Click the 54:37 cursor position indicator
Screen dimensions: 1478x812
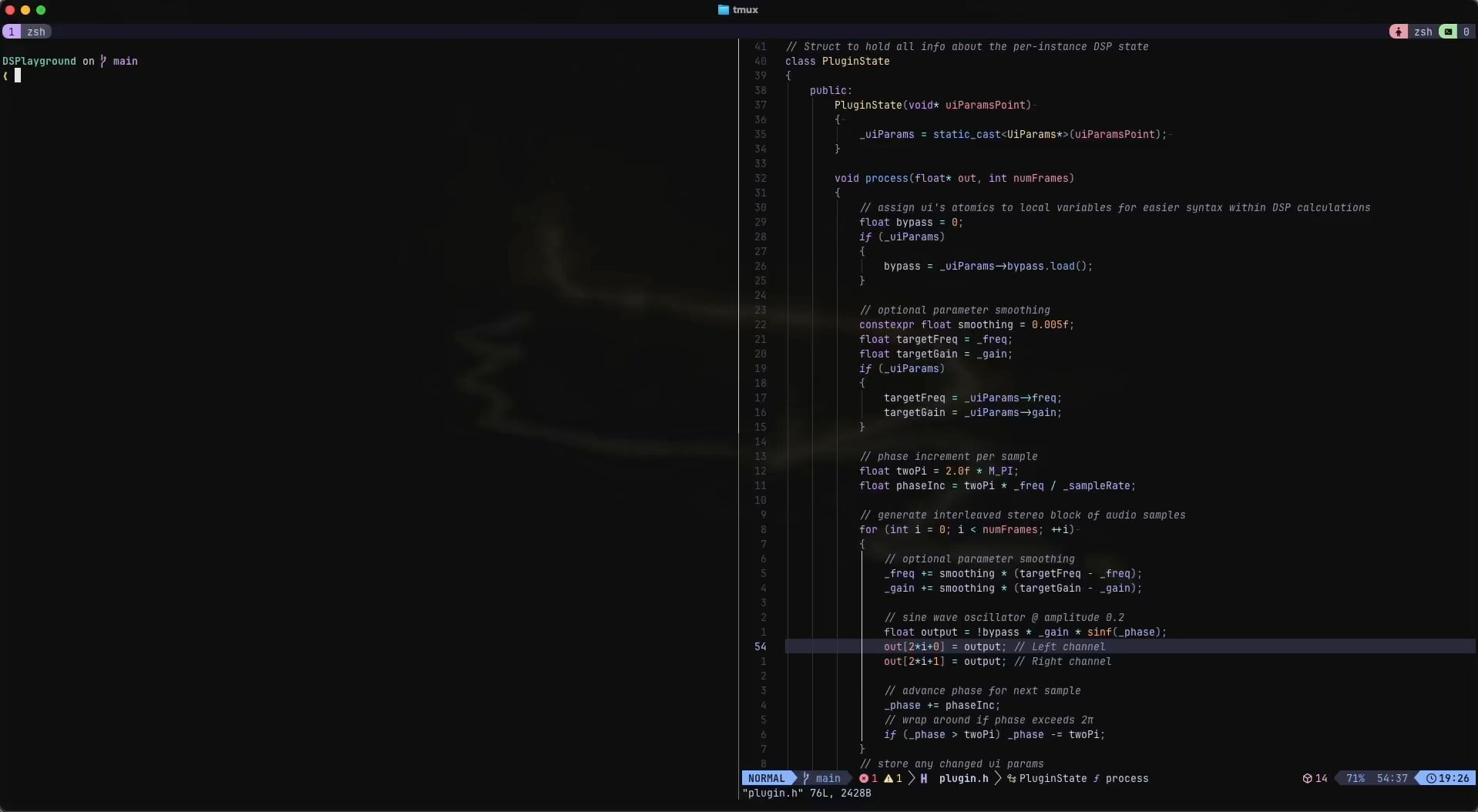coord(1392,778)
